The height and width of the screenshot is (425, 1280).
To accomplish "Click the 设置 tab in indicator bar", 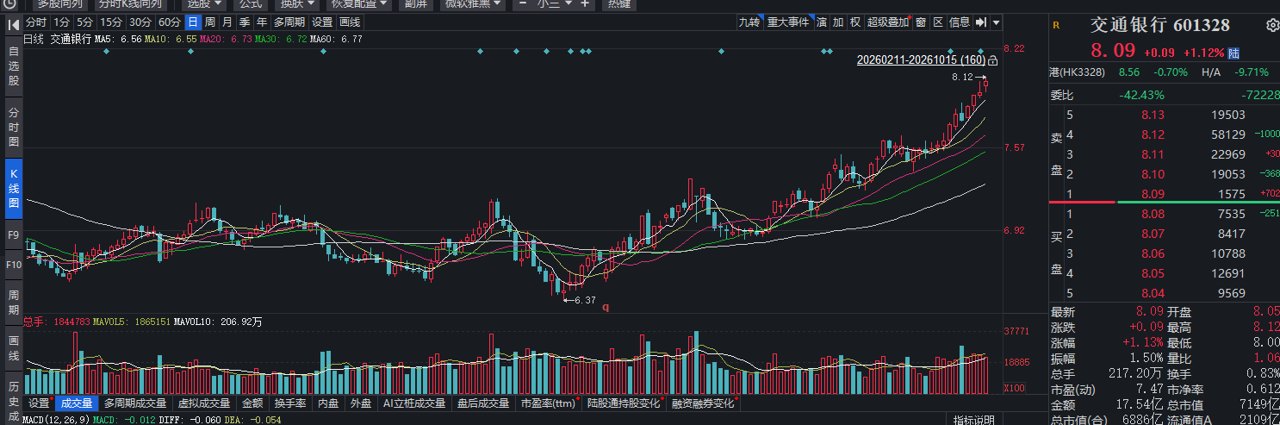I will [x=39, y=403].
